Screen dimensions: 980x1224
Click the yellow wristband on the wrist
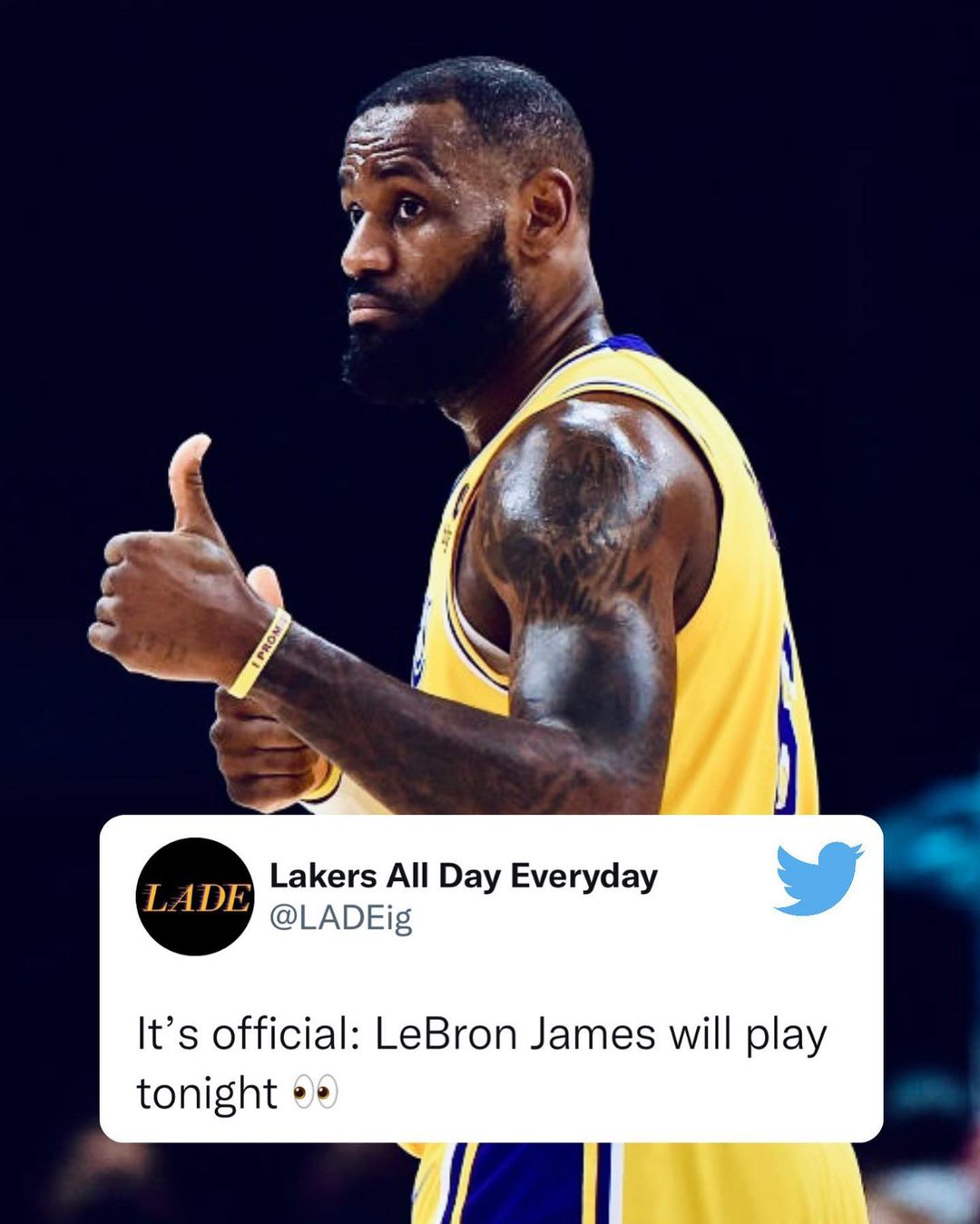click(260, 653)
